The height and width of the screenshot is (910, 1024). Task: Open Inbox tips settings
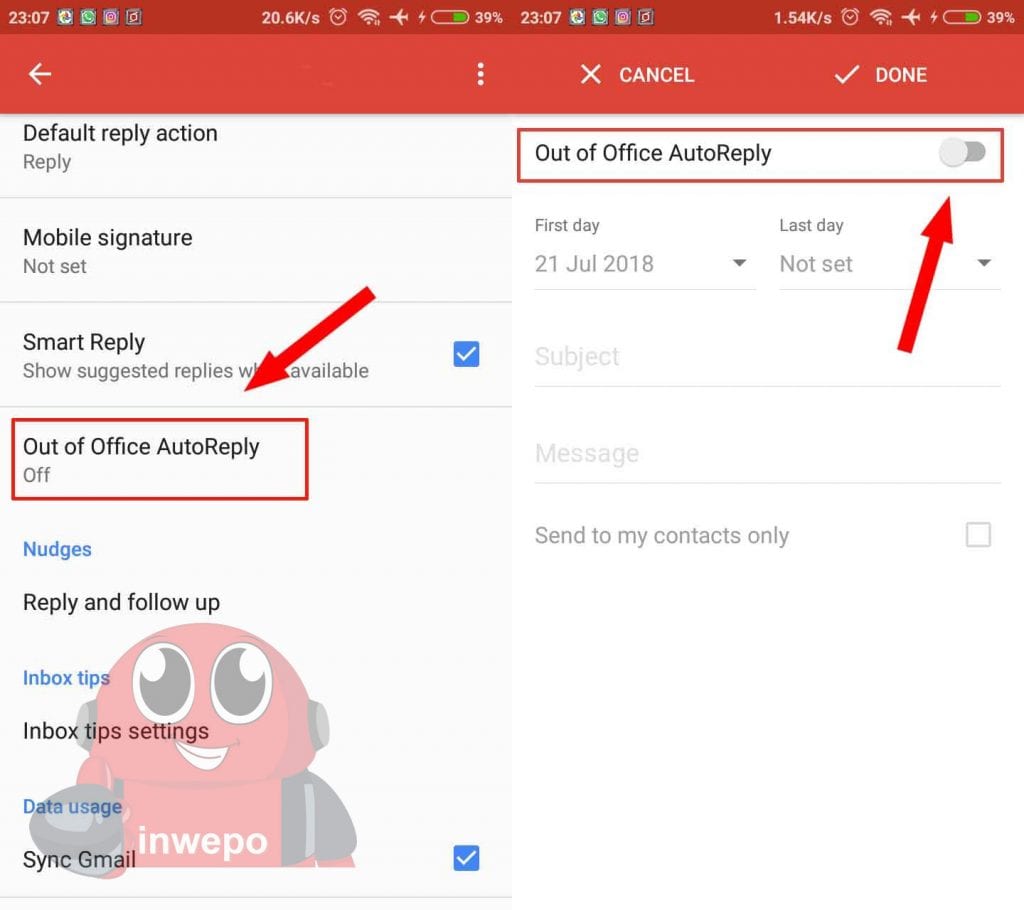click(256, 730)
